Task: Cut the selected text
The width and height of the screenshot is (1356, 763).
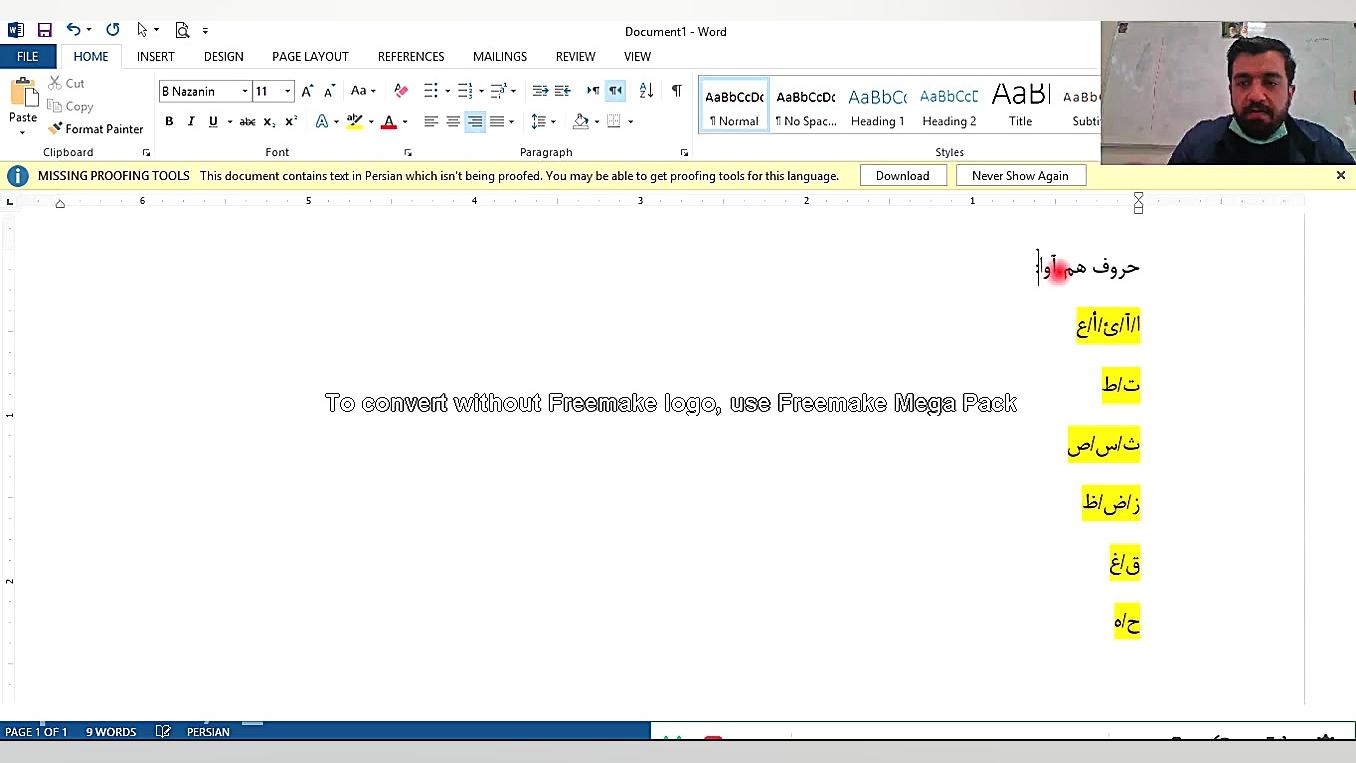Action: point(66,83)
